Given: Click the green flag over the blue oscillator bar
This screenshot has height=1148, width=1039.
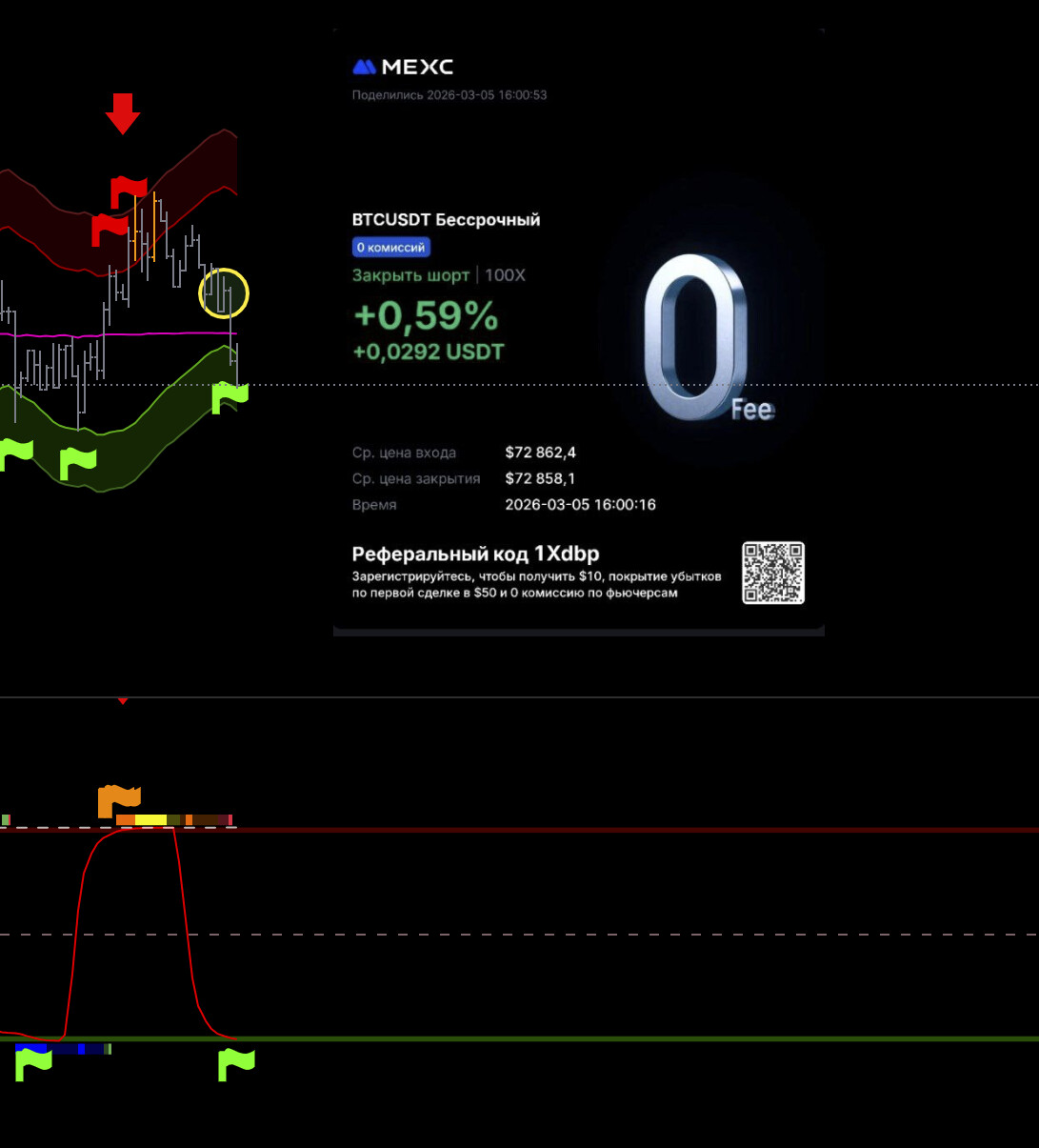Looking at the screenshot, I should (33, 1062).
